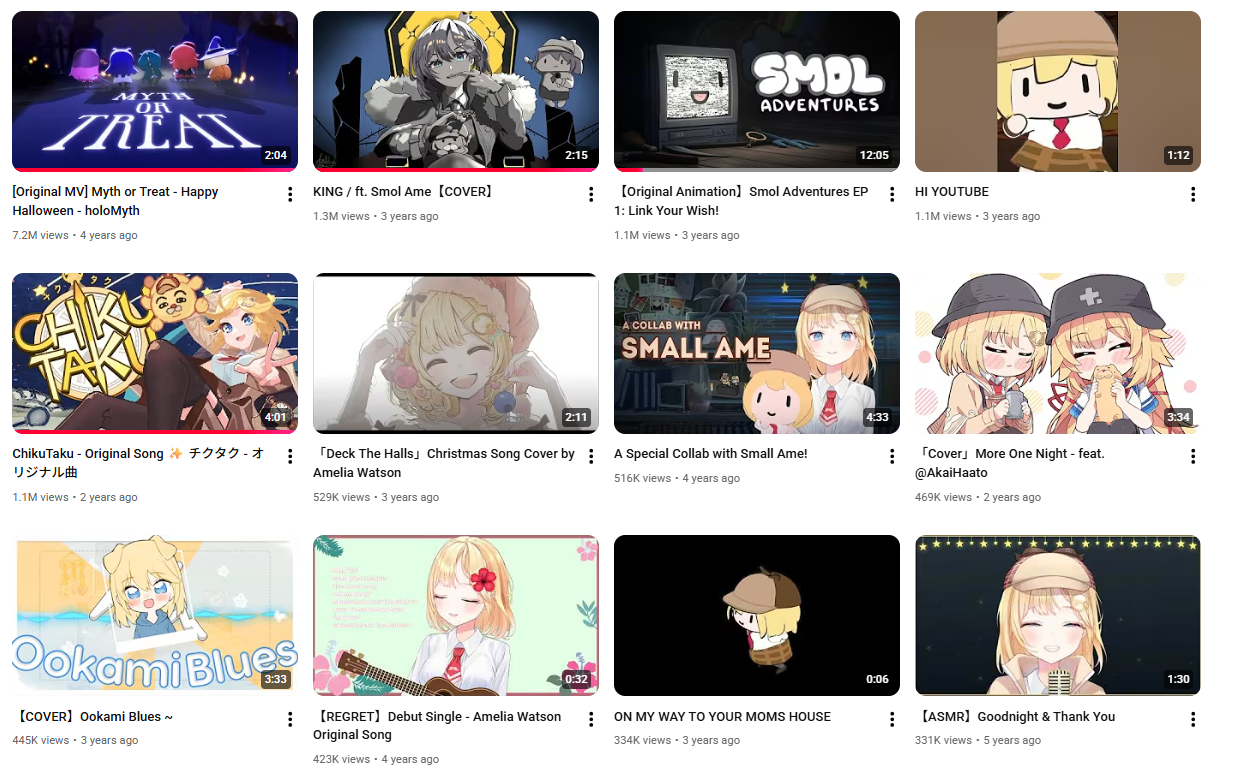
Task: Click the red watch progress bar under Myth or Treat
Action: tap(155, 170)
